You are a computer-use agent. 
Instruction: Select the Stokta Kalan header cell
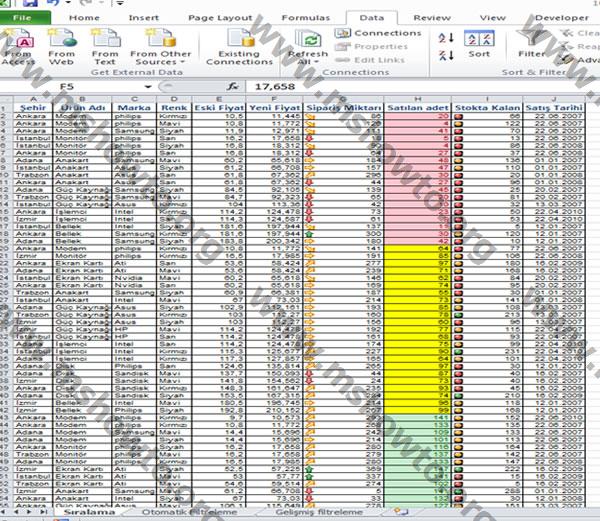(x=487, y=108)
